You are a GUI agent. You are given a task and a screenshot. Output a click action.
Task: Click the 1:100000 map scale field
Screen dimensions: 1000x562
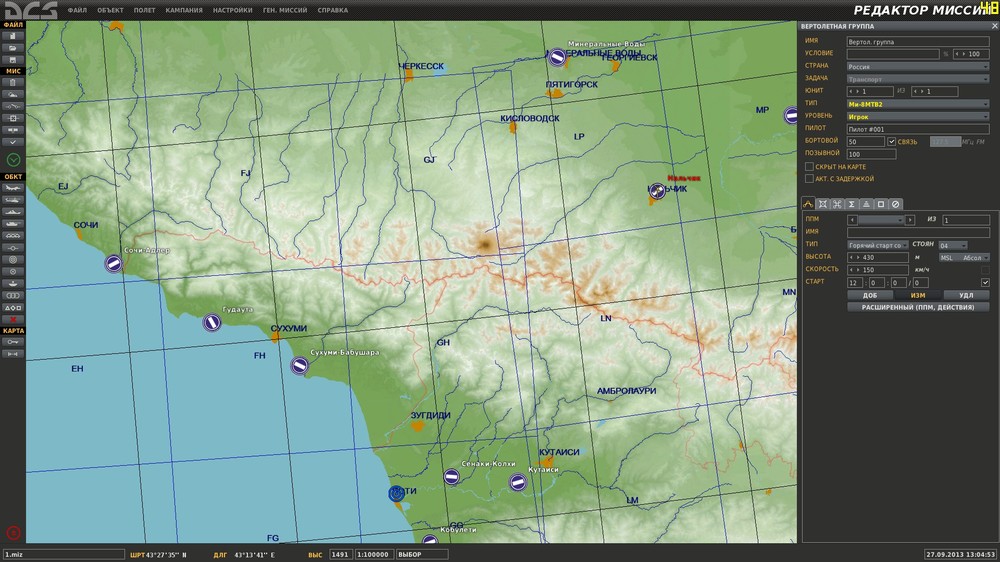click(374, 554)
